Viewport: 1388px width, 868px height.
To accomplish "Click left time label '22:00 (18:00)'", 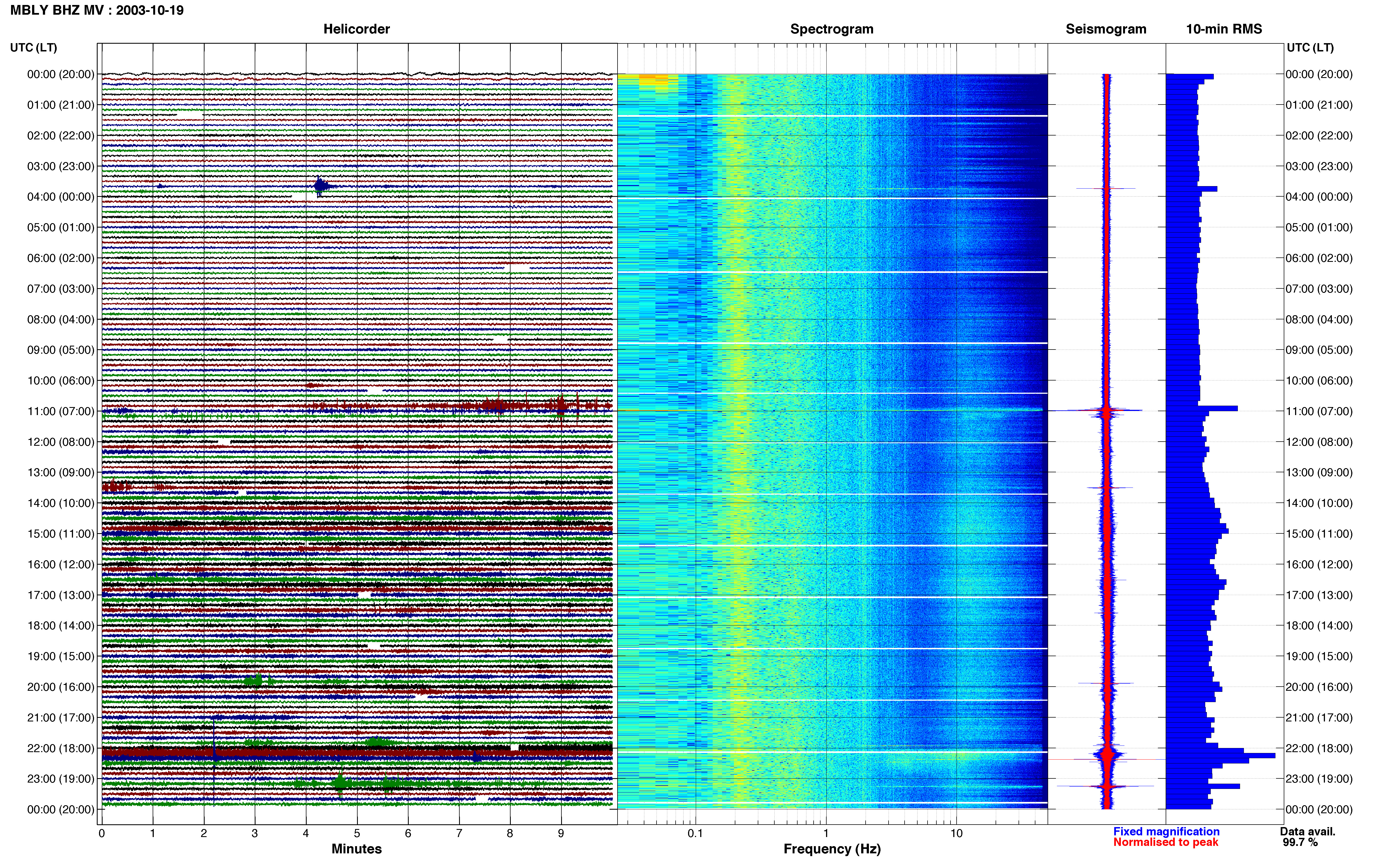I will point(61,748).
